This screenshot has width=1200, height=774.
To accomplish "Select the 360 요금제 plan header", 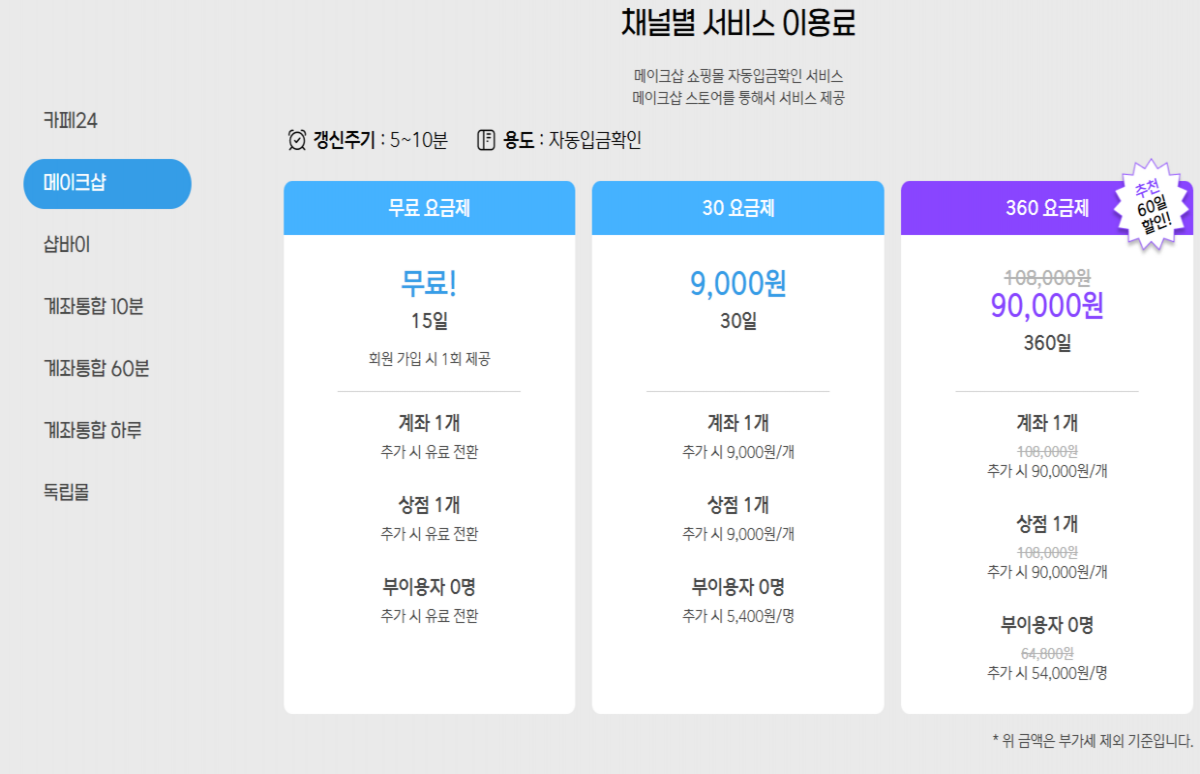I will 1047,208.
